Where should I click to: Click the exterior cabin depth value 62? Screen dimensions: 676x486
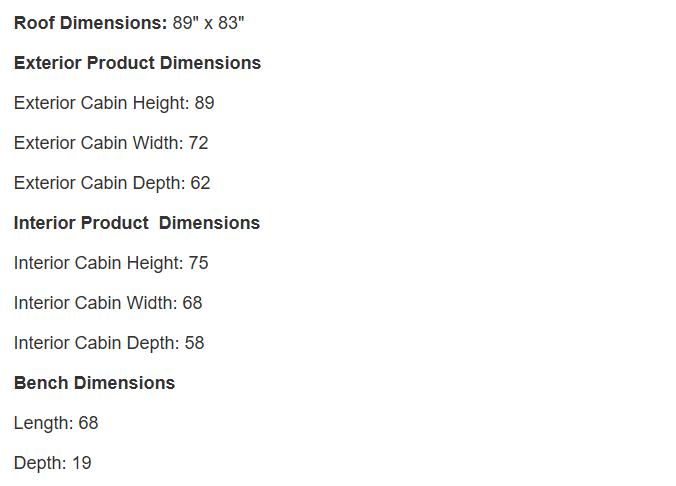pos(200,183)
